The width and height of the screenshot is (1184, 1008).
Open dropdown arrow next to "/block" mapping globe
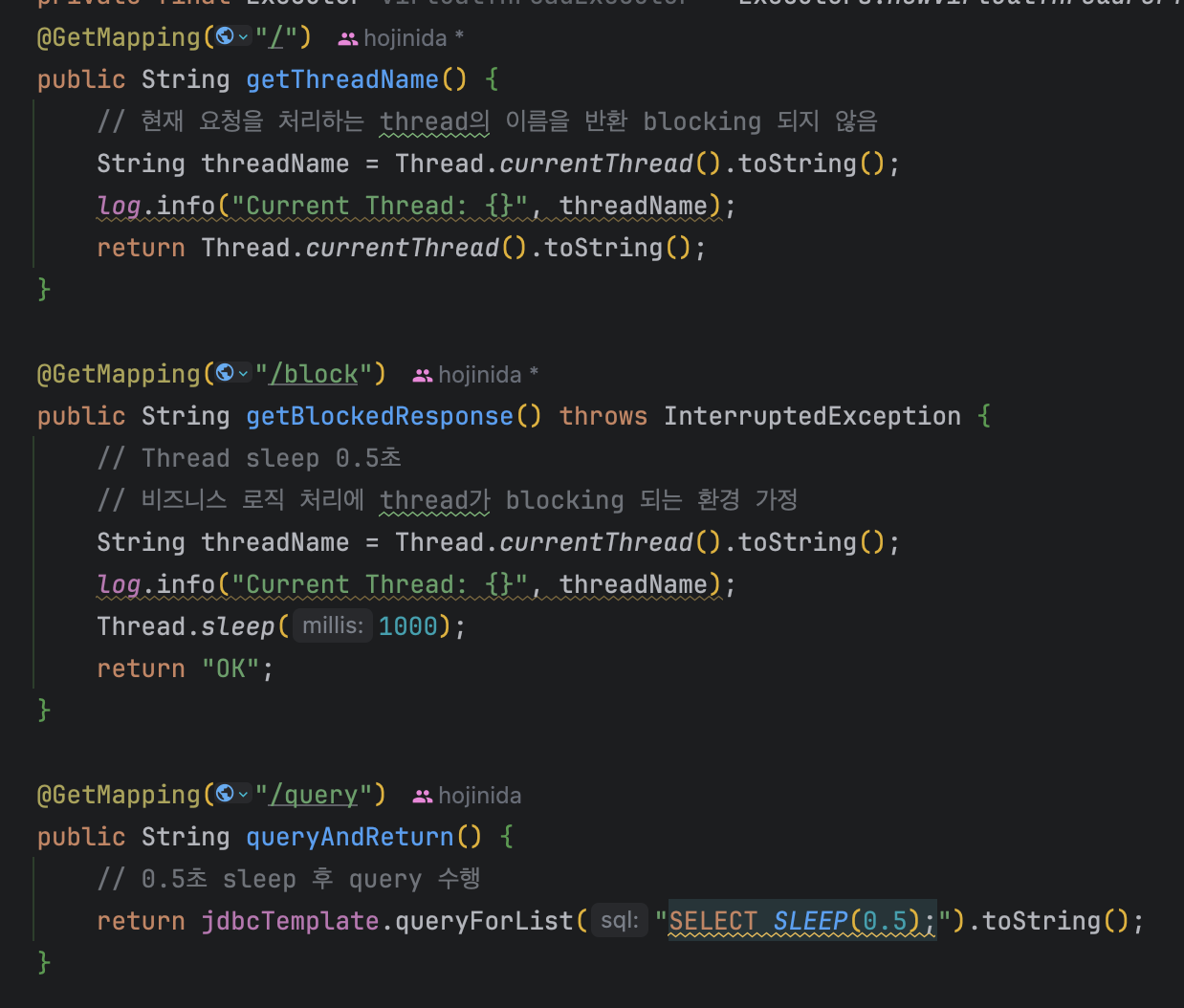243,374
